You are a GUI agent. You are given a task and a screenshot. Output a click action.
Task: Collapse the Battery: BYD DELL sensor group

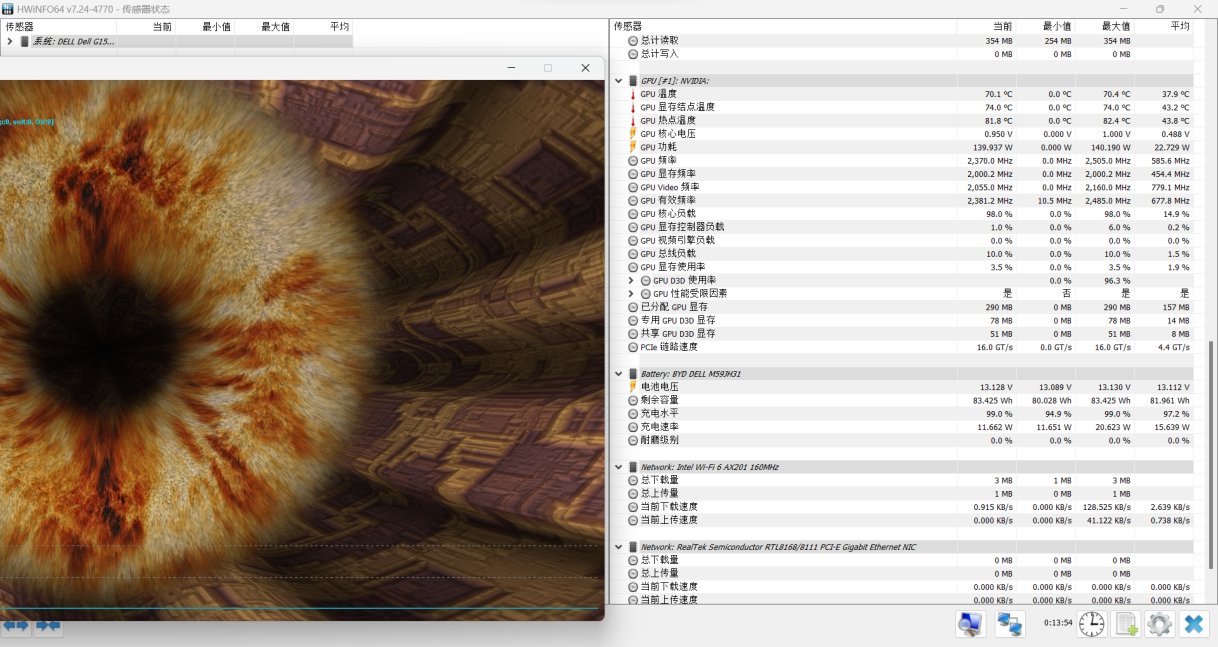pyautogui.click(x=620, y=374)
